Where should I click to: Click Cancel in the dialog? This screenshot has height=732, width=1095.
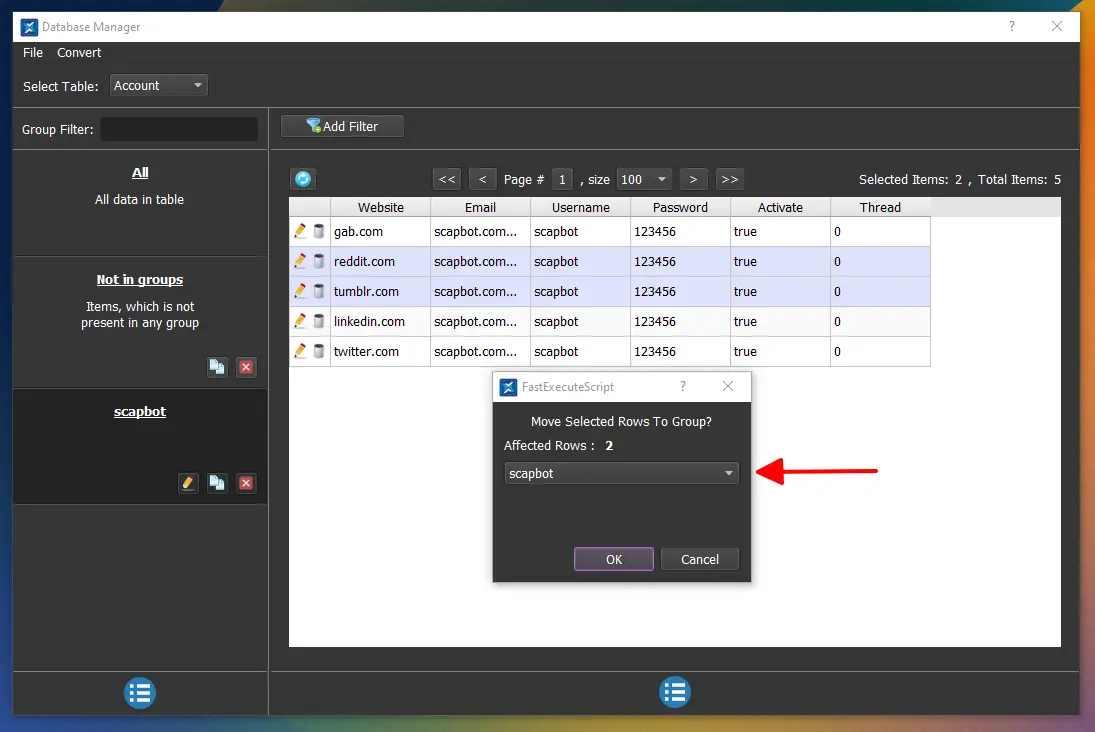coord(700,559)
